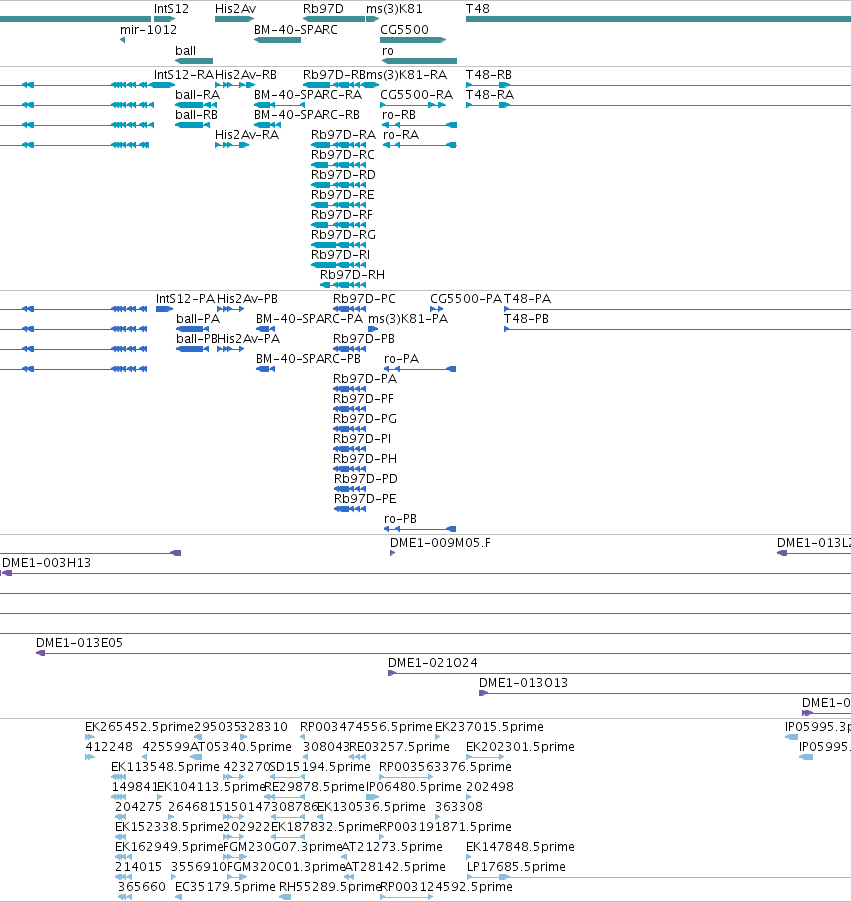Select EST RH55289.5prime
Viewport: 851px width, 902px height.
pos(330,886)
